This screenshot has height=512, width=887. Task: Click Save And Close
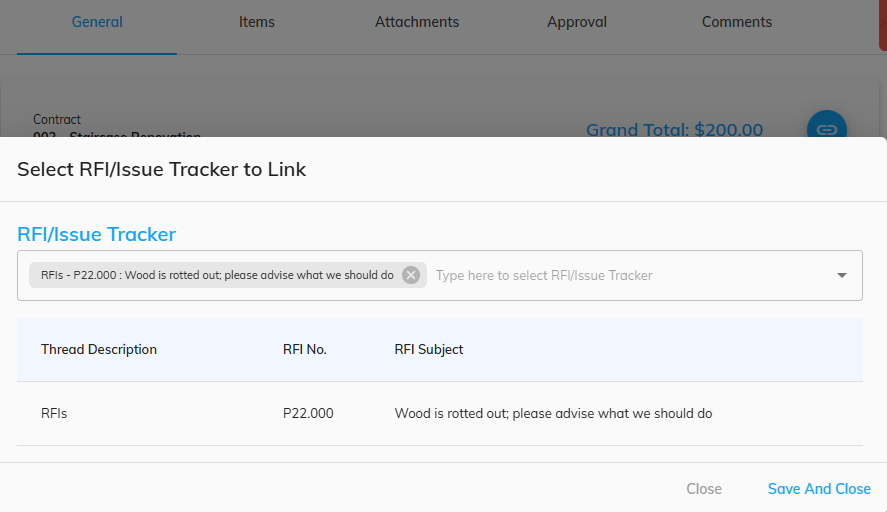[819, 489]
